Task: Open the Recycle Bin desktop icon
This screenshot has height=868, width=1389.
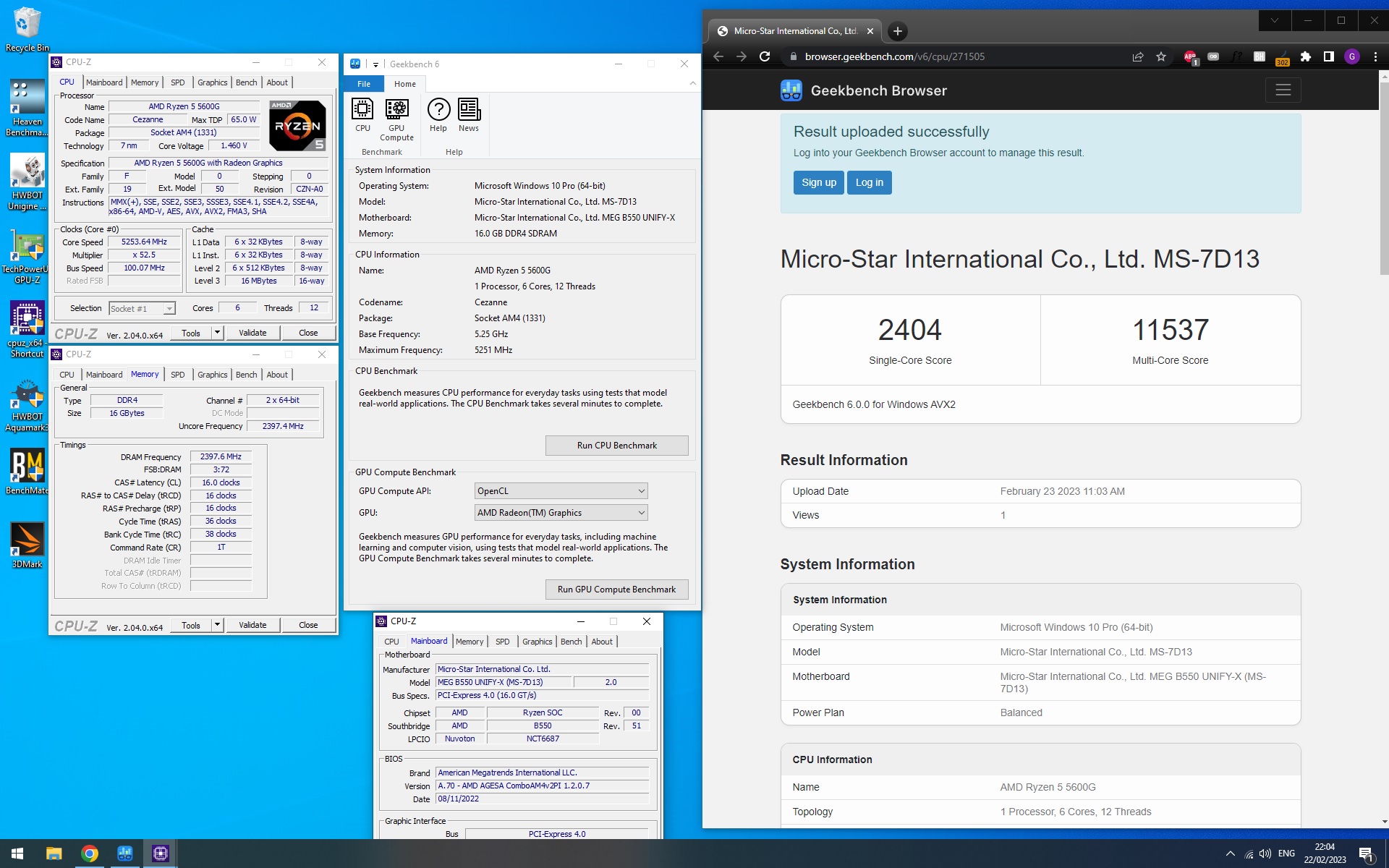Action: (27, 29)
